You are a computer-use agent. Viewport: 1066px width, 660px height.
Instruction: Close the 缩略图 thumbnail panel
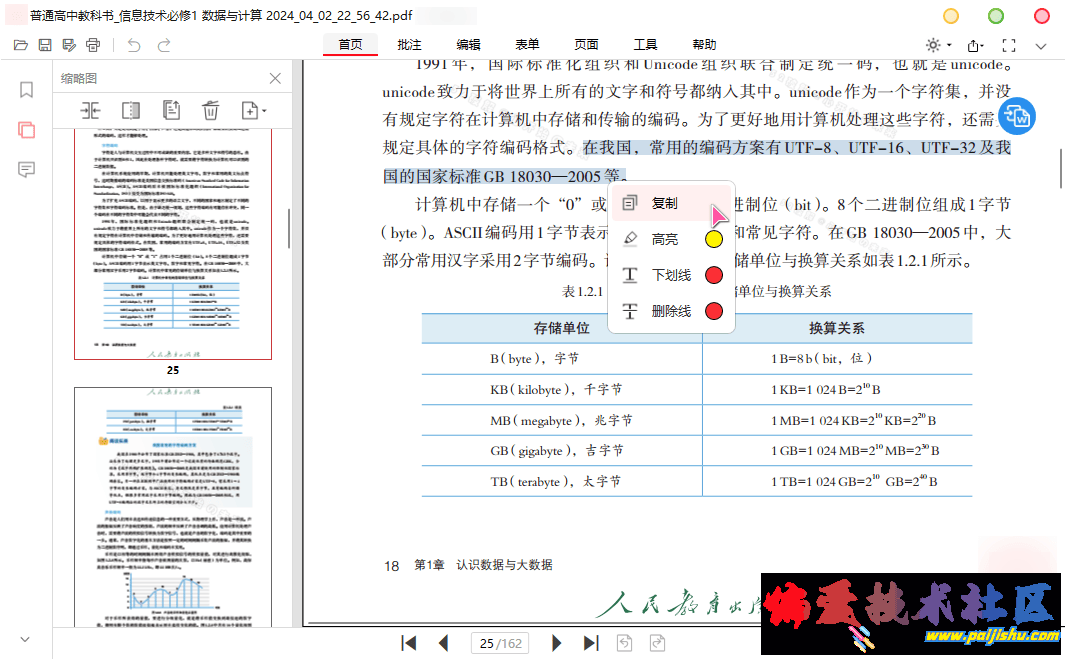[276, 78]
